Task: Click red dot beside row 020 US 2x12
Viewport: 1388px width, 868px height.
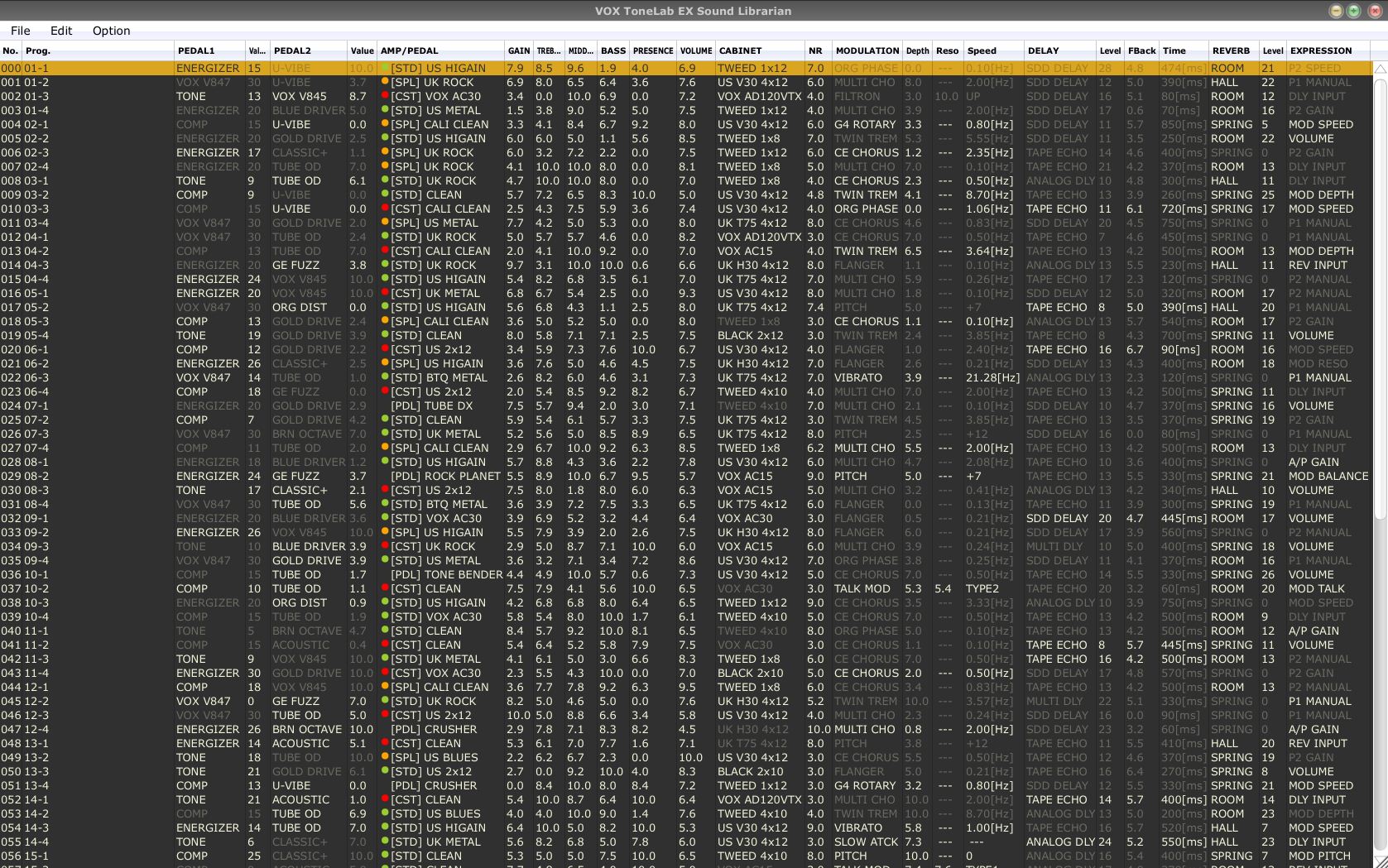Action: (385, 349)
